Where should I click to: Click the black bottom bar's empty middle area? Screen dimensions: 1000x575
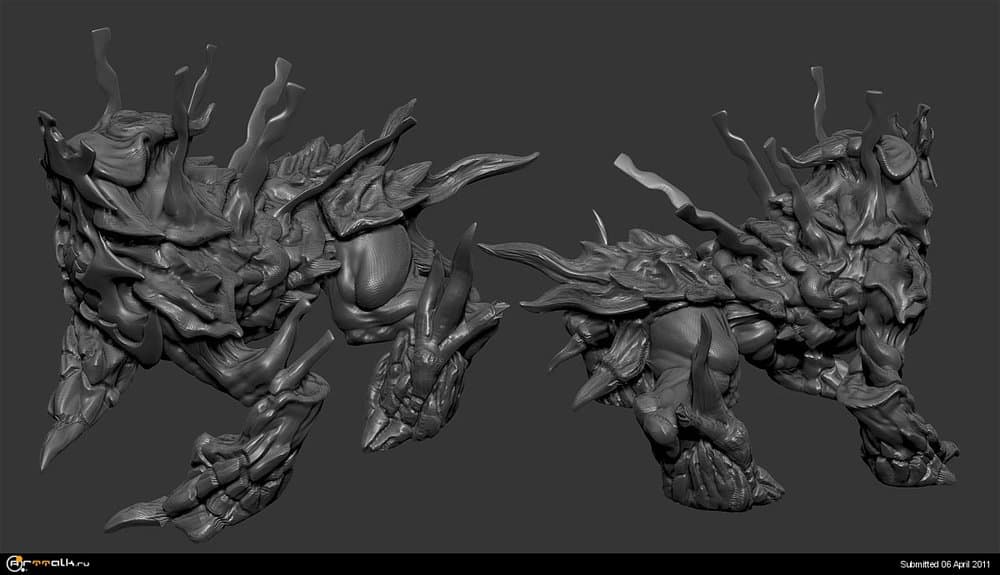500,565
